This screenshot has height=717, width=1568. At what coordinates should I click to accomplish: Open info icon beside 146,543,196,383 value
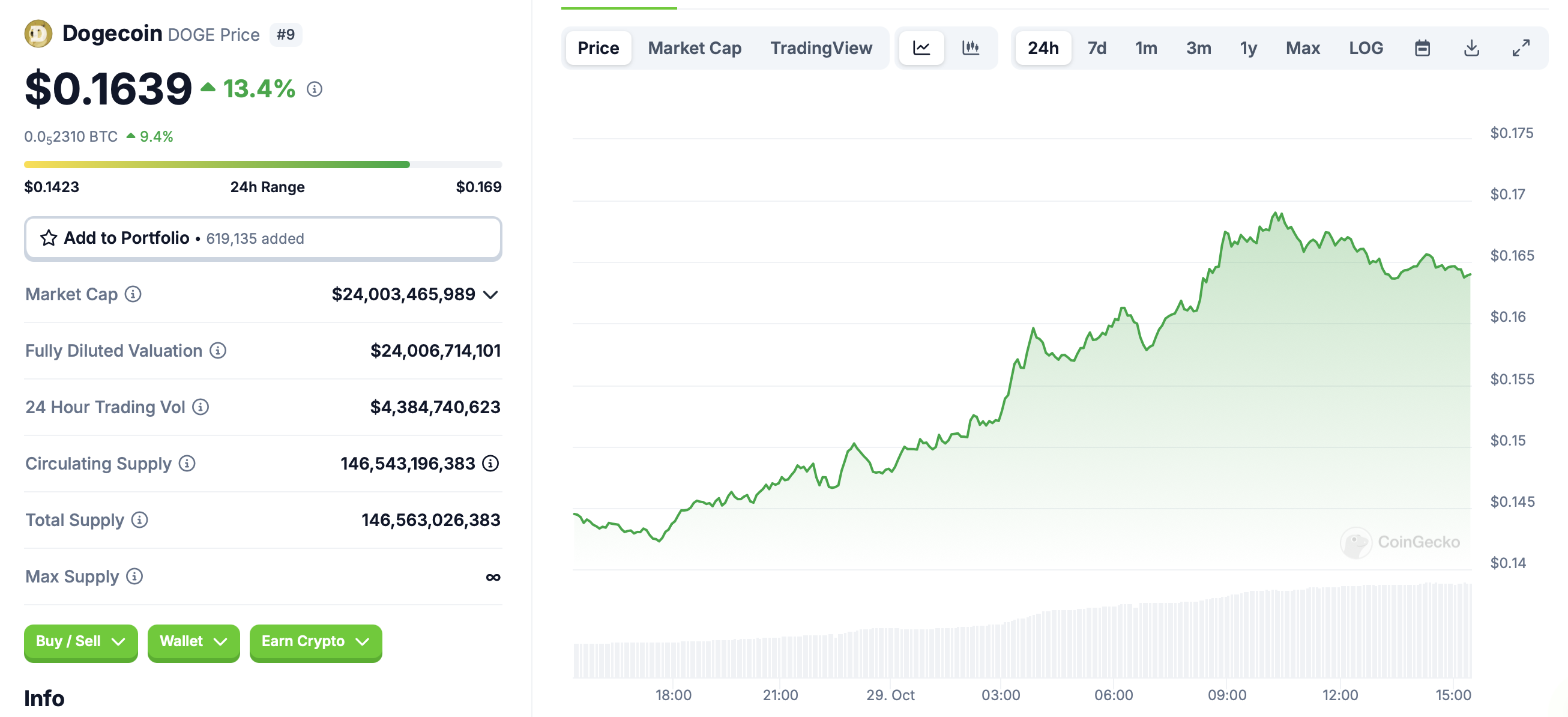(490, 463)
